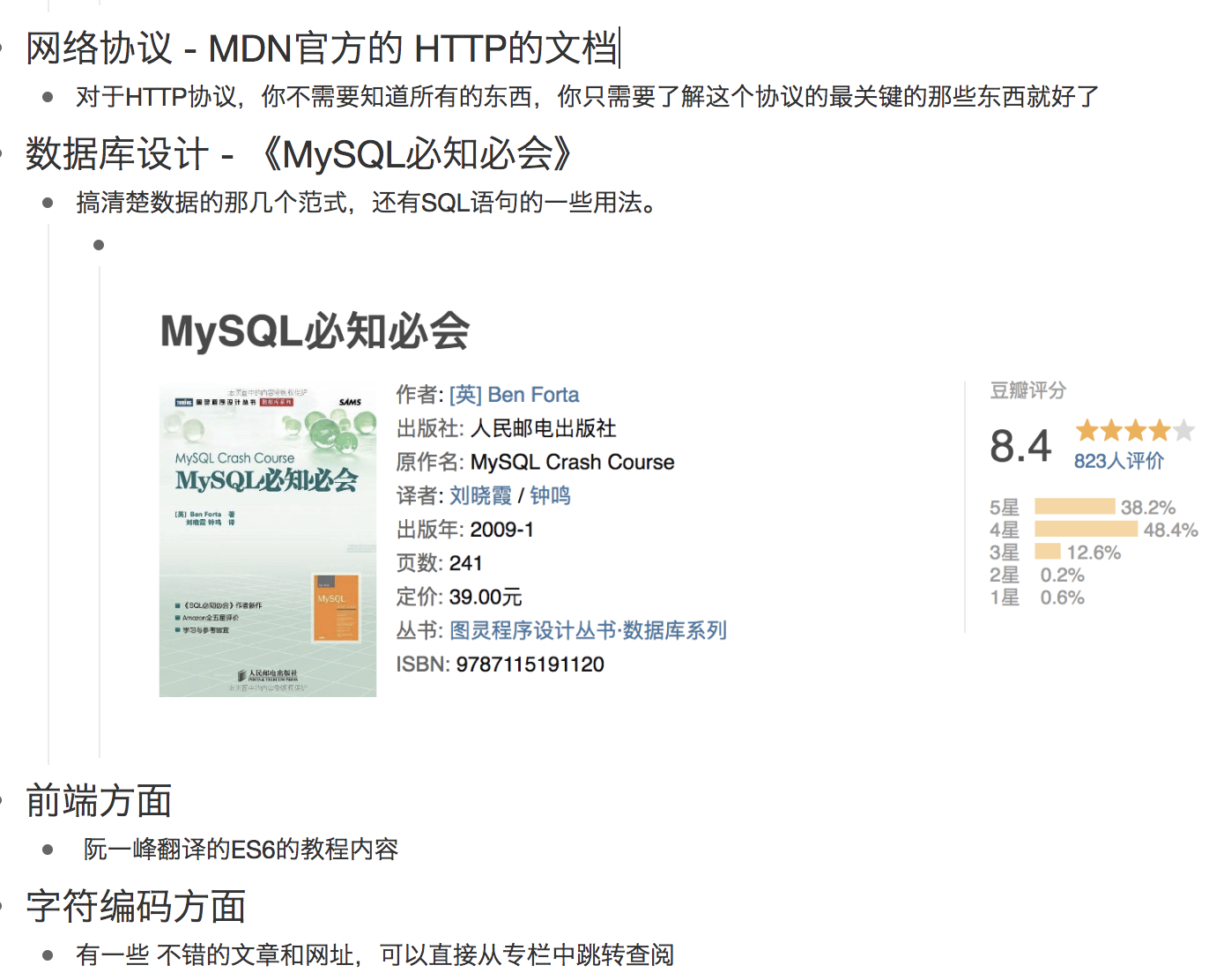
Task: Open the 图灵程序设计丛书·数据库系列 series link
Action: [588, 631]
